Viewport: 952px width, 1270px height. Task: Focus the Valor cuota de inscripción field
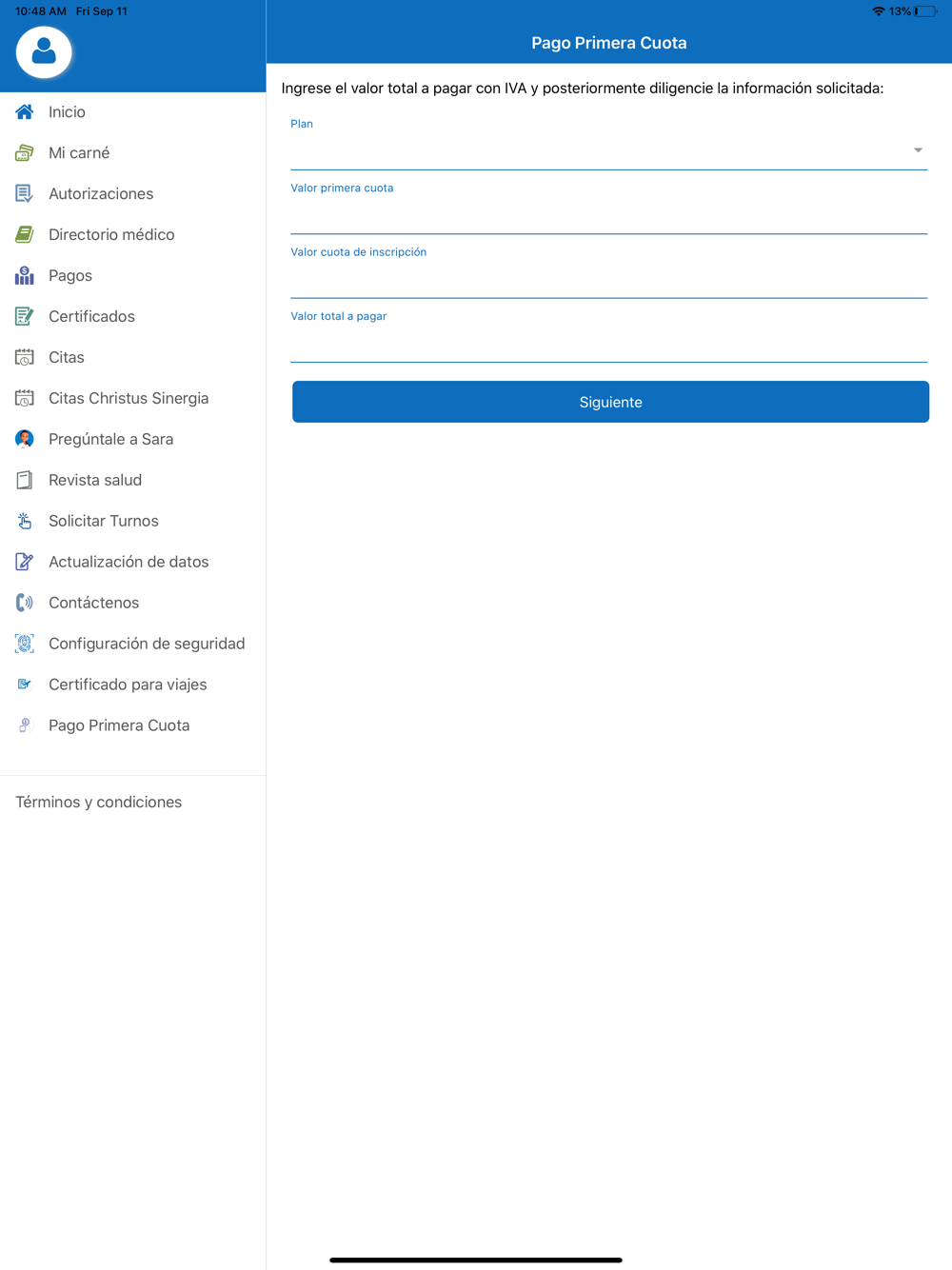(x=608, y=280)
